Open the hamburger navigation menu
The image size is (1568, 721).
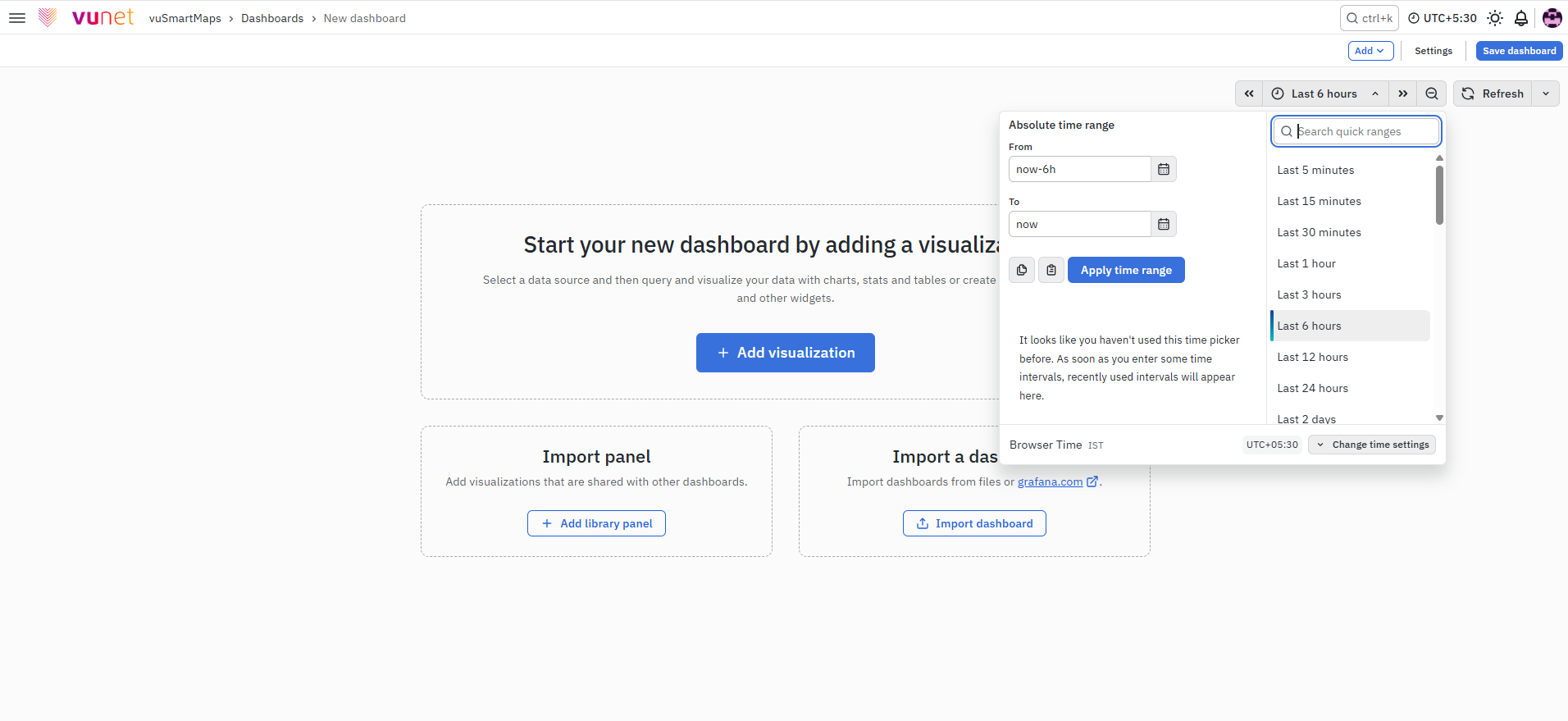(x=17, y=18)
